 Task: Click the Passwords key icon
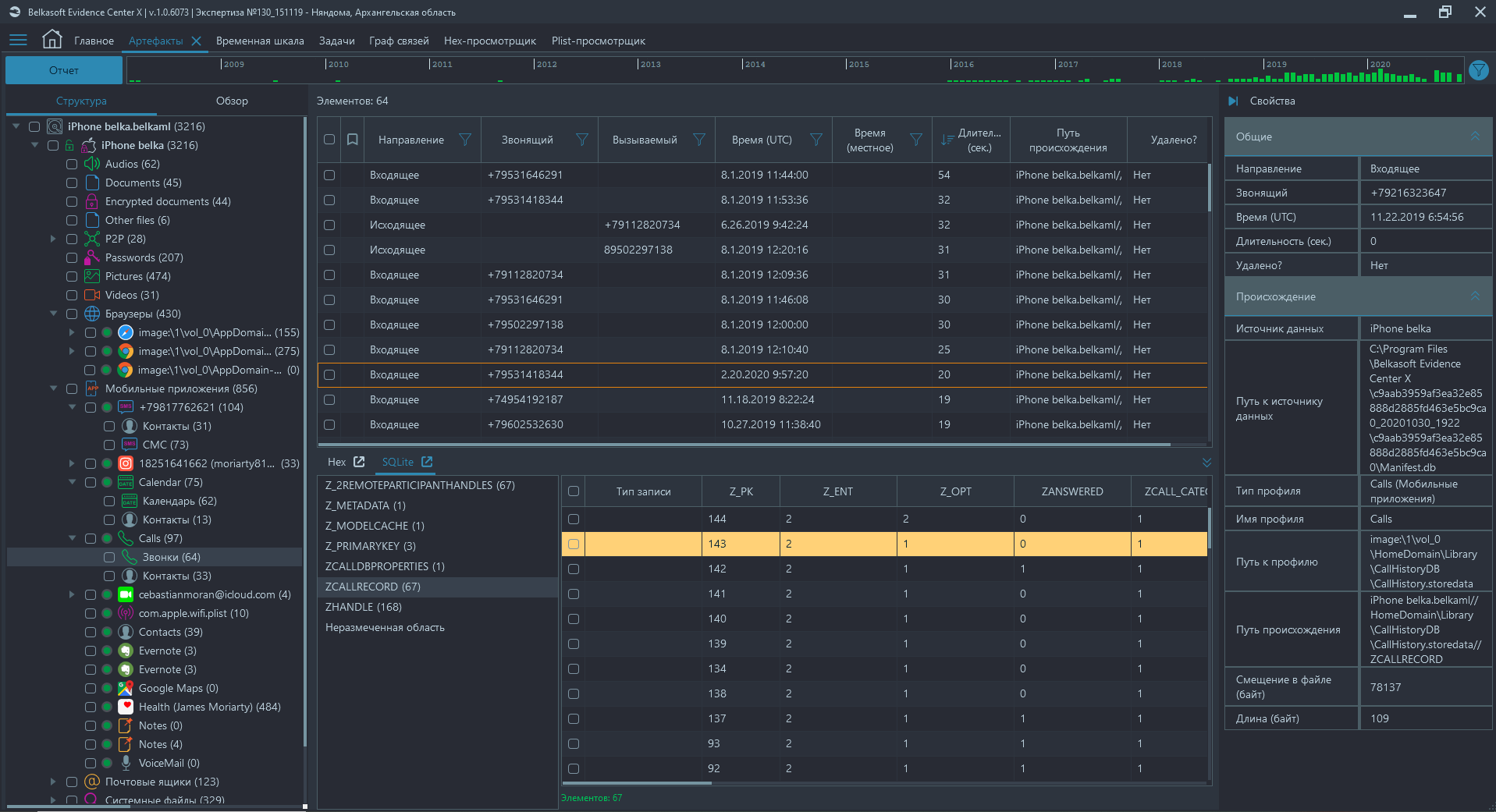pos(92,257)
